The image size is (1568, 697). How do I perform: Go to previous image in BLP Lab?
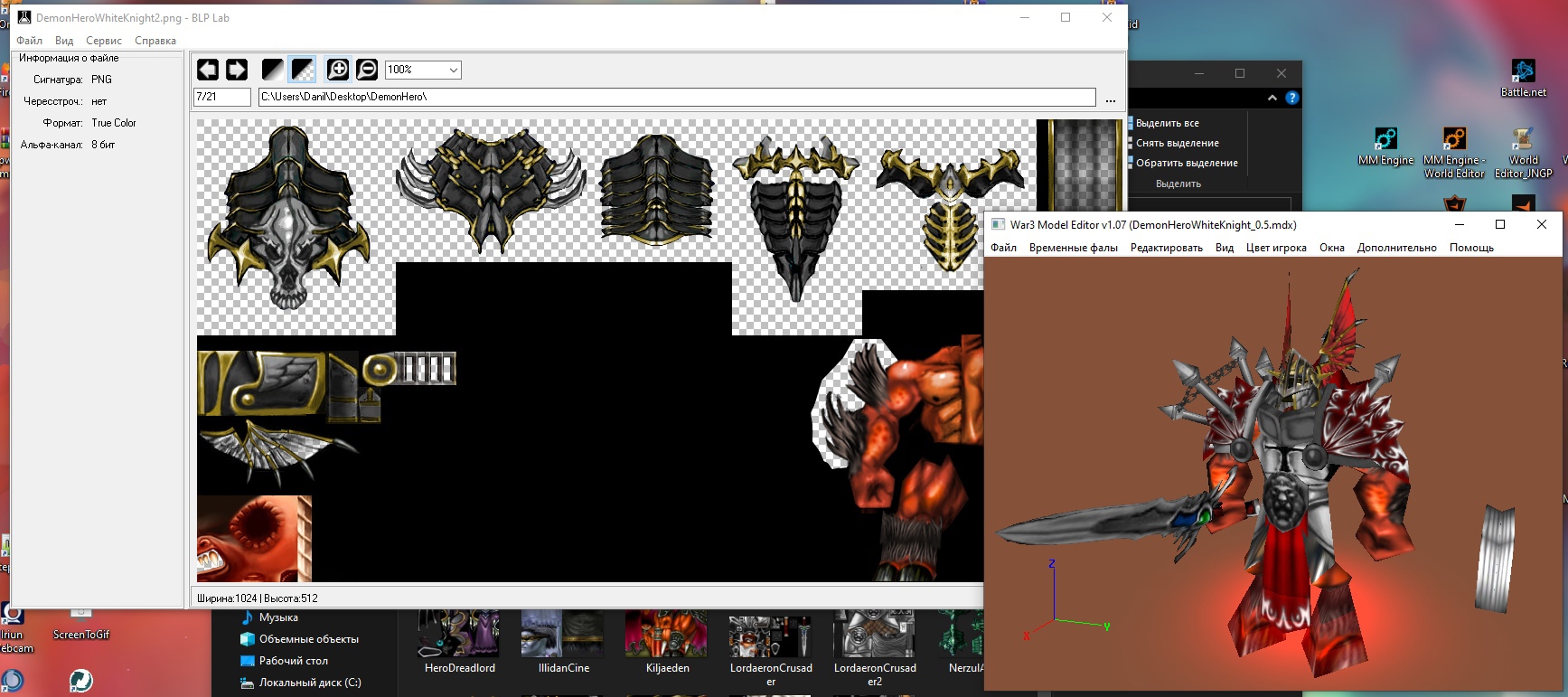click(x=208, y=70)
